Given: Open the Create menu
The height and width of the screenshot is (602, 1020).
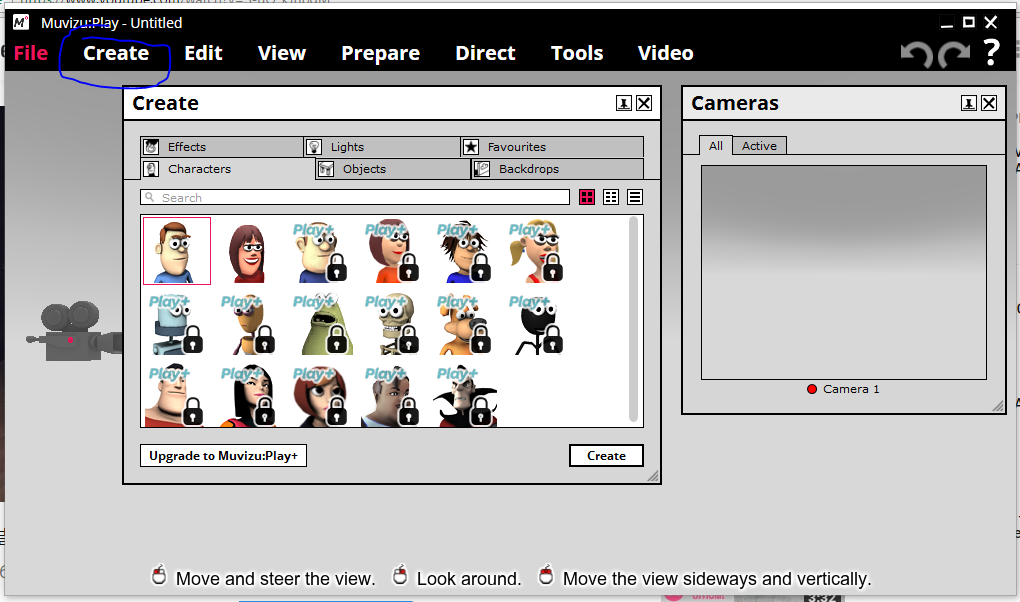Looking at the screenshot, I should (116, 53).
